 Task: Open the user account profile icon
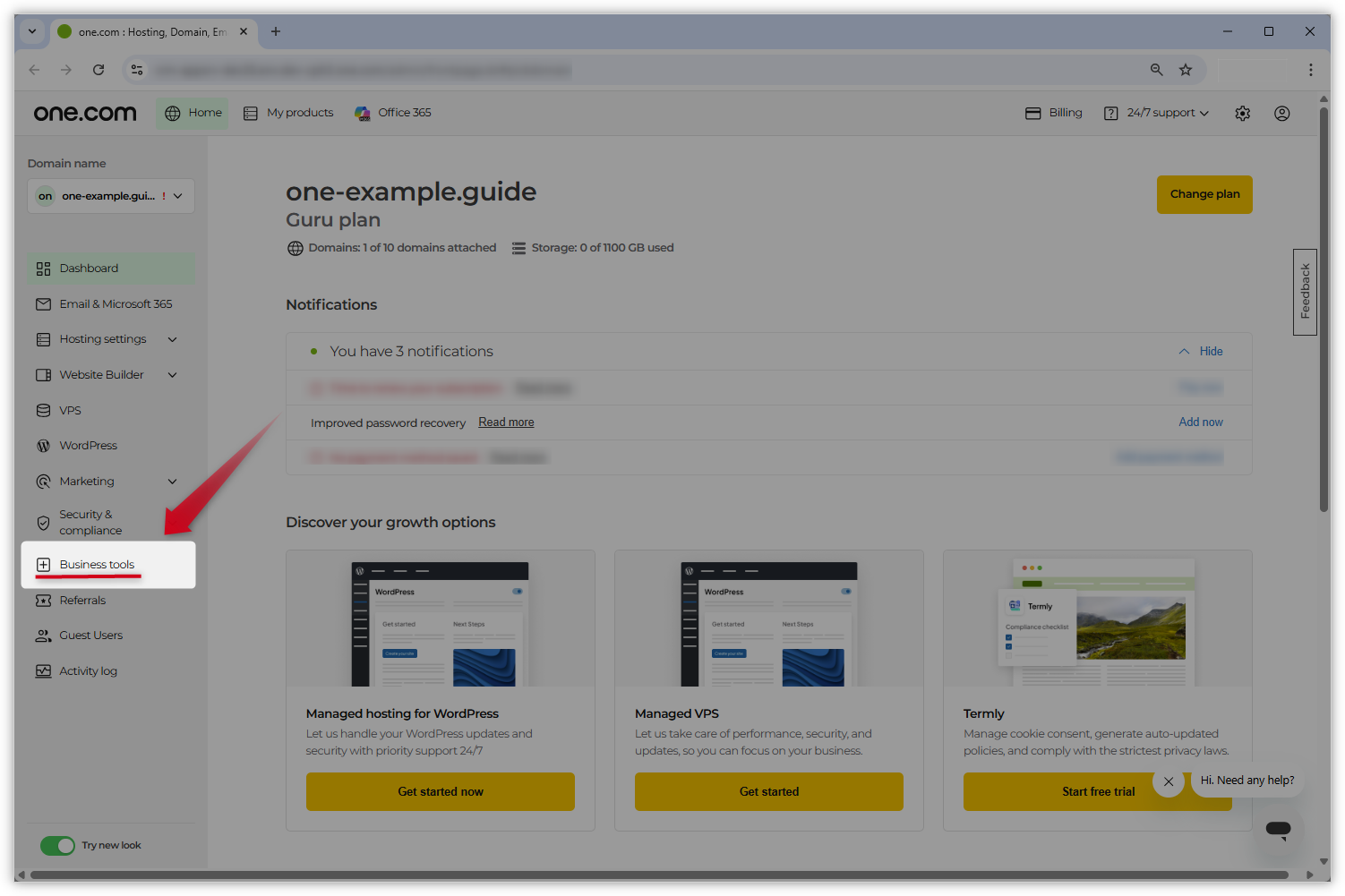[1281, 114]
